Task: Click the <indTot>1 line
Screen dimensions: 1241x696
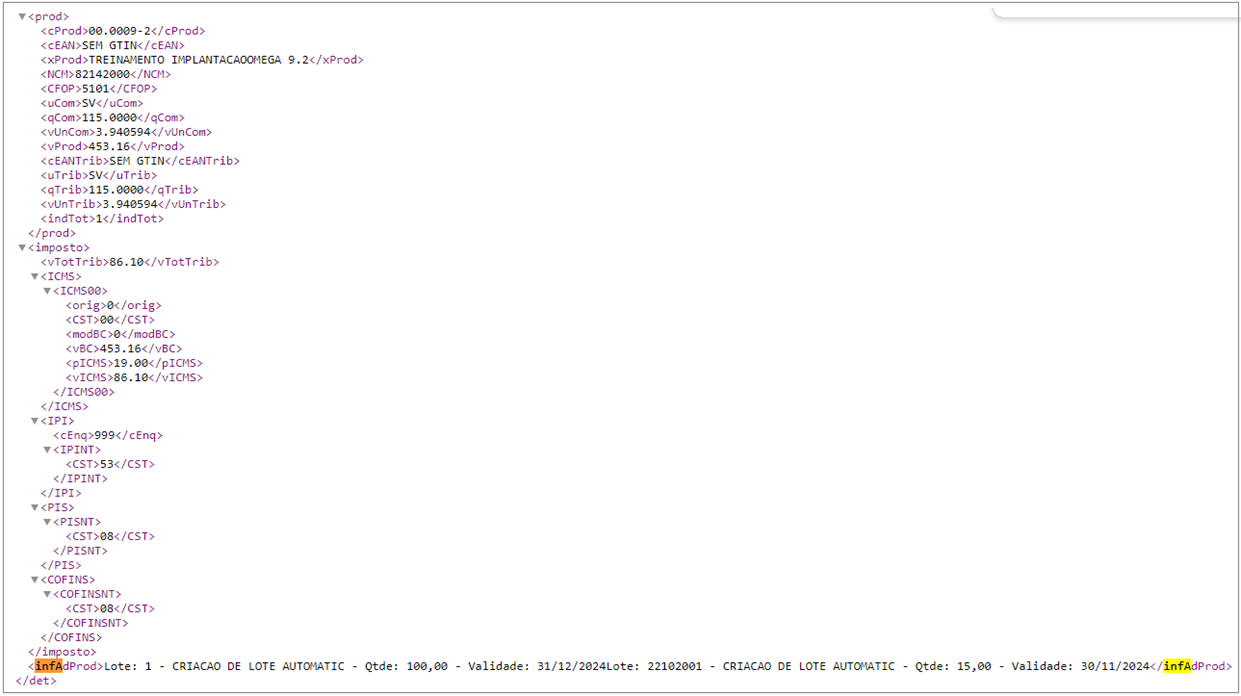Action: (x=102, y=219)
